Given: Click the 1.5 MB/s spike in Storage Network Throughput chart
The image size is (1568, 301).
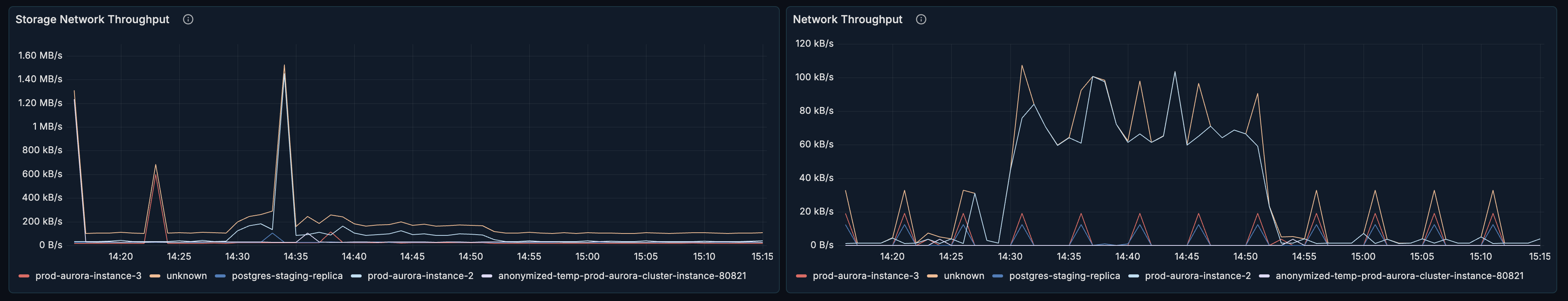Looking at the screenshot, I should point(284,66).
